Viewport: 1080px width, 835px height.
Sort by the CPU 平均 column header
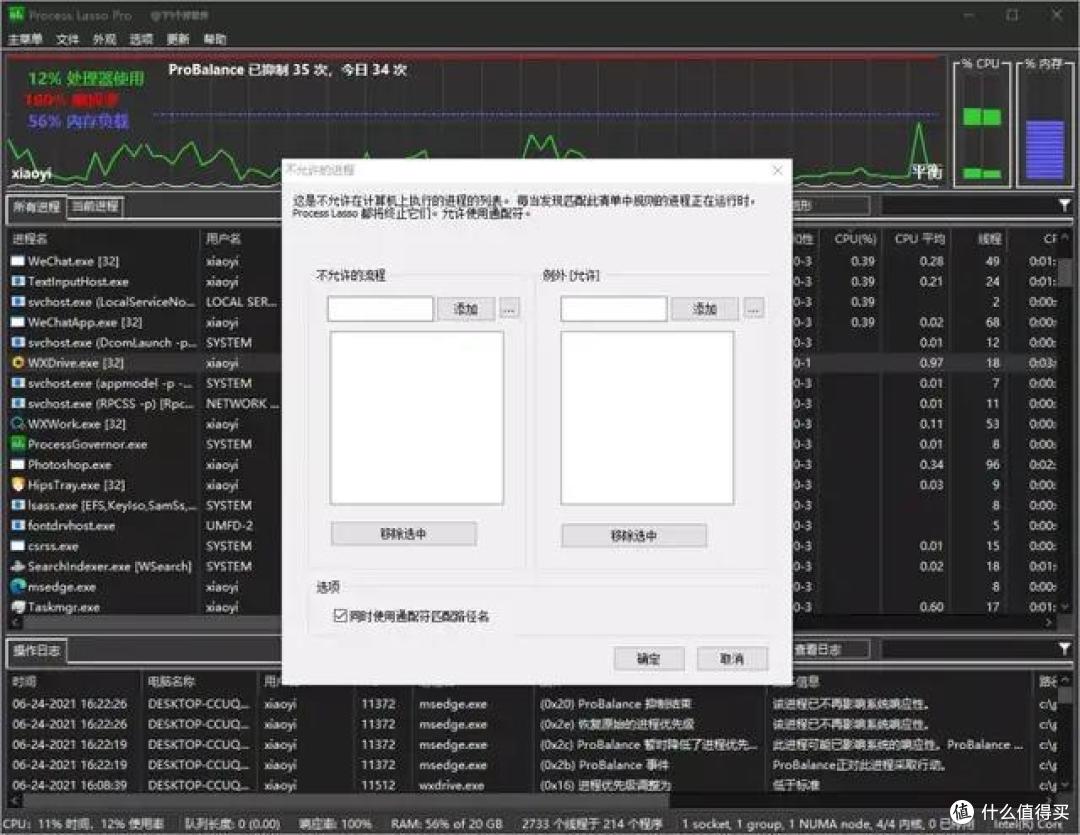click(920, 239)
